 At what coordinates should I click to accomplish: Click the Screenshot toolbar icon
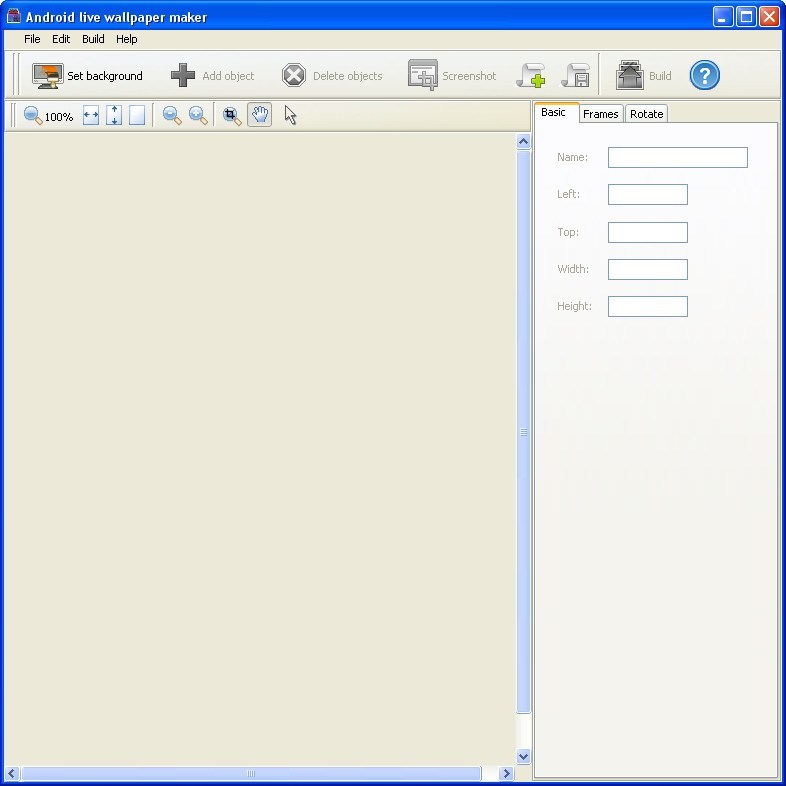[423, 75]
